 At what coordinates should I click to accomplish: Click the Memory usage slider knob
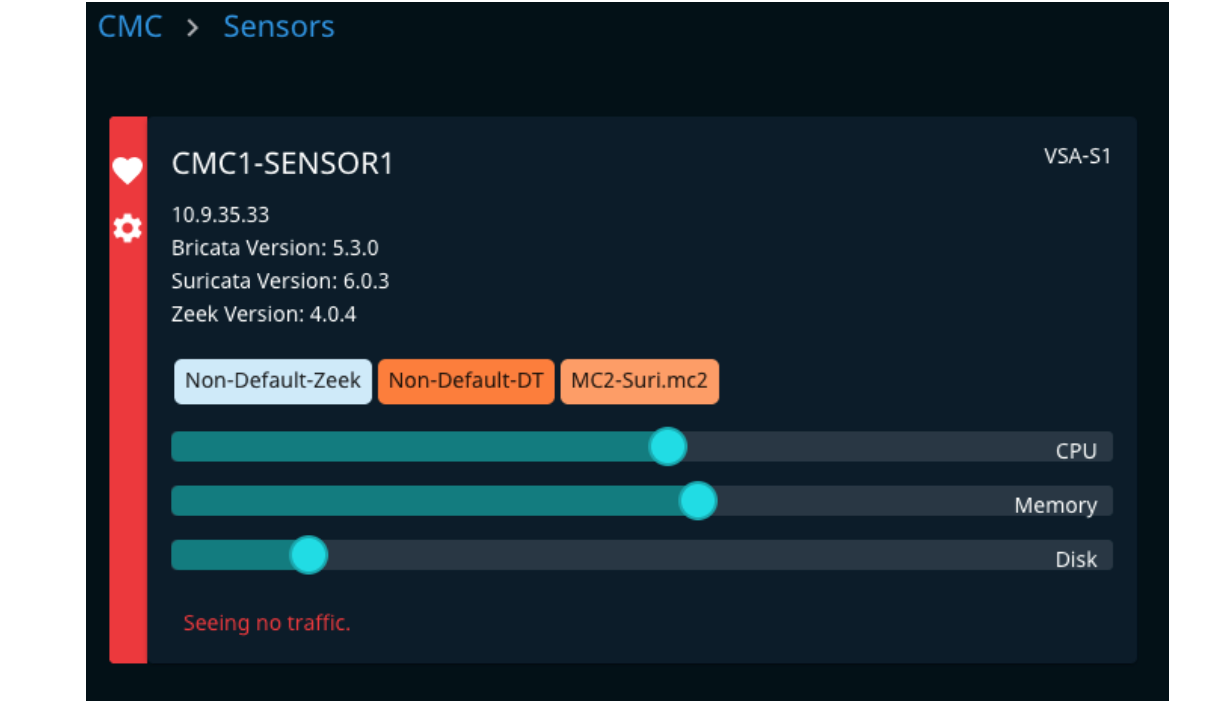[698, 500]
